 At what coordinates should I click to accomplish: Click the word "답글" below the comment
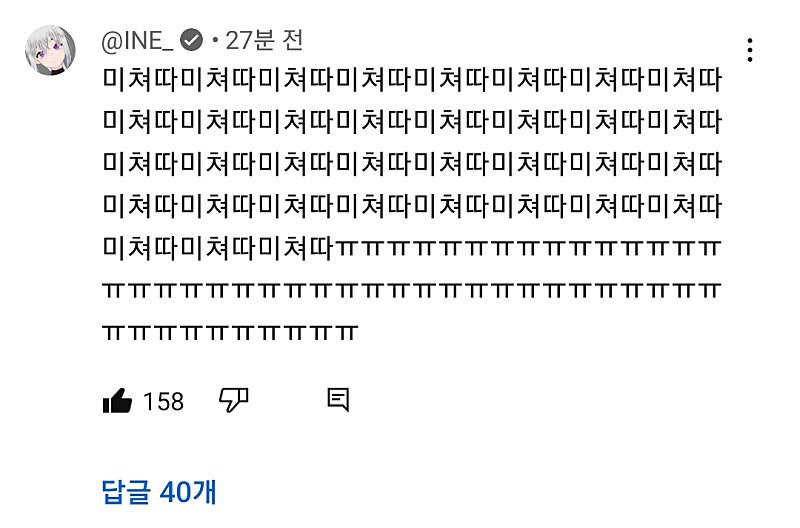click(126, 491)
